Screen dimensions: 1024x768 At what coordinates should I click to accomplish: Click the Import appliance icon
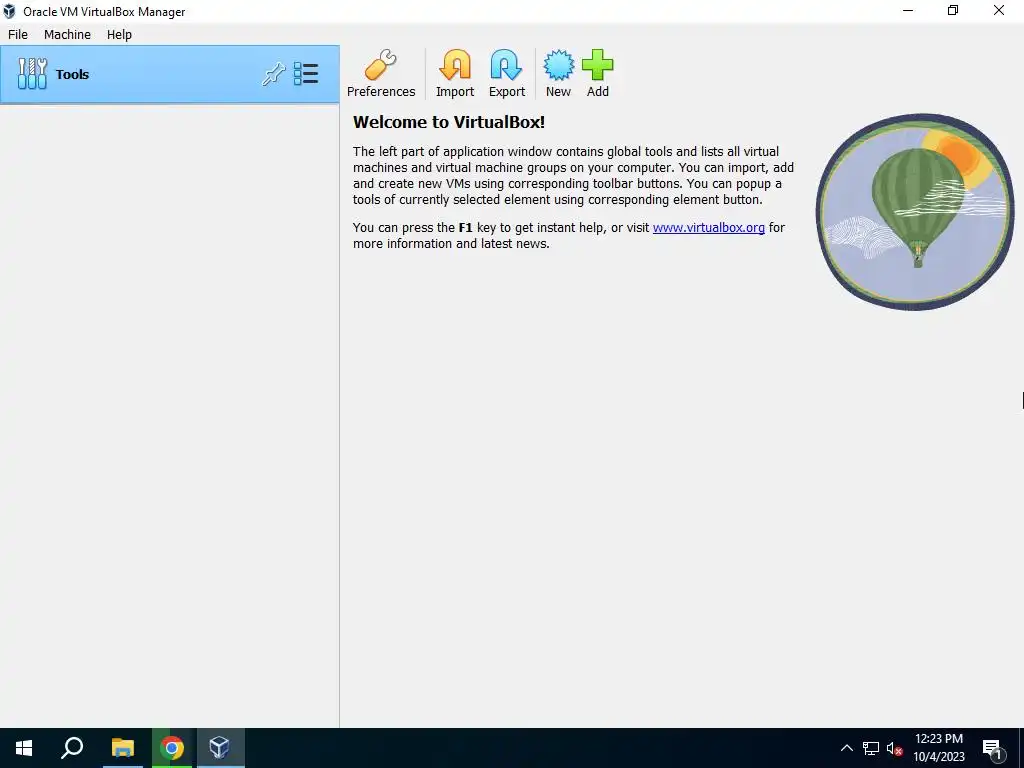[455, 74]
